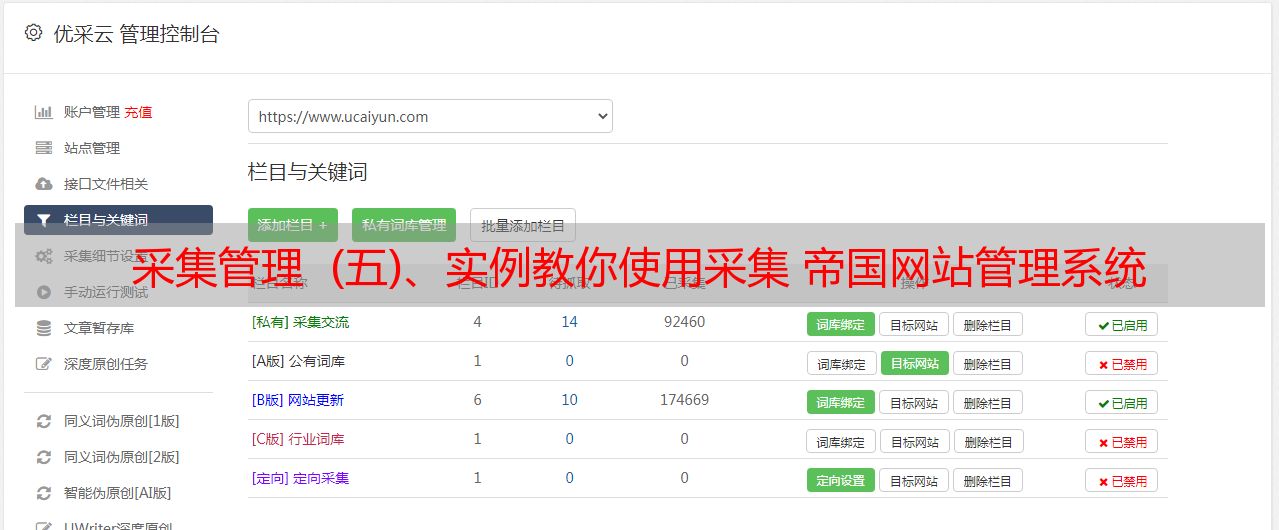Click the database icon next to 文章暂存库
This screenshot has width=1279, height=530.
pyautogui.click(x=44, y=328)
